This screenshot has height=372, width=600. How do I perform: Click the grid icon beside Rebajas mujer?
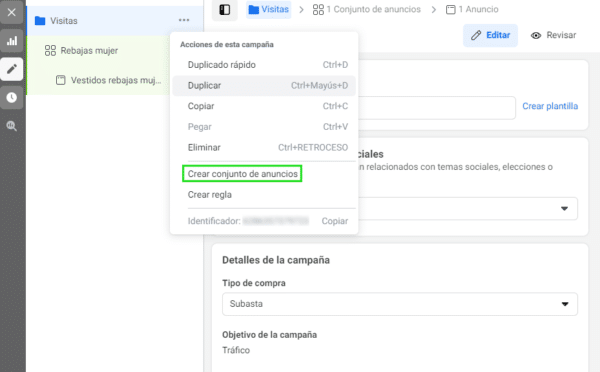click(50, 51)
